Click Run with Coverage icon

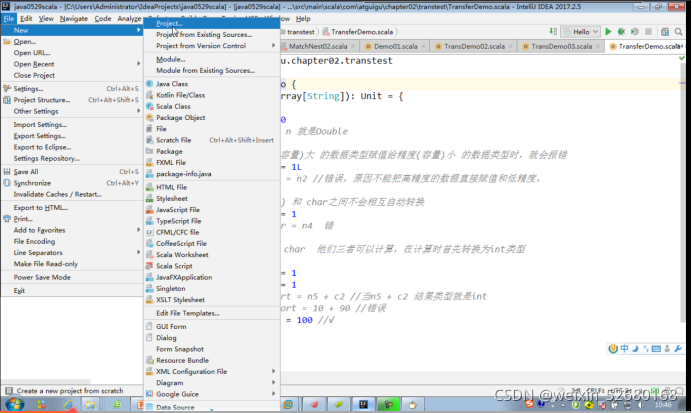(635, 31)
